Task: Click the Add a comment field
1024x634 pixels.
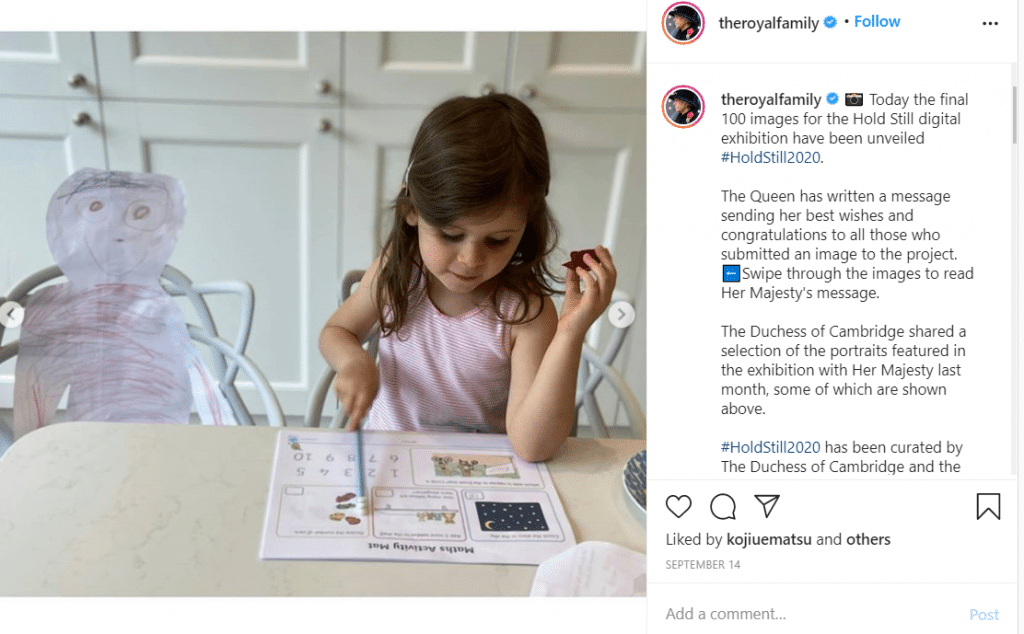Action: [810, 614]
